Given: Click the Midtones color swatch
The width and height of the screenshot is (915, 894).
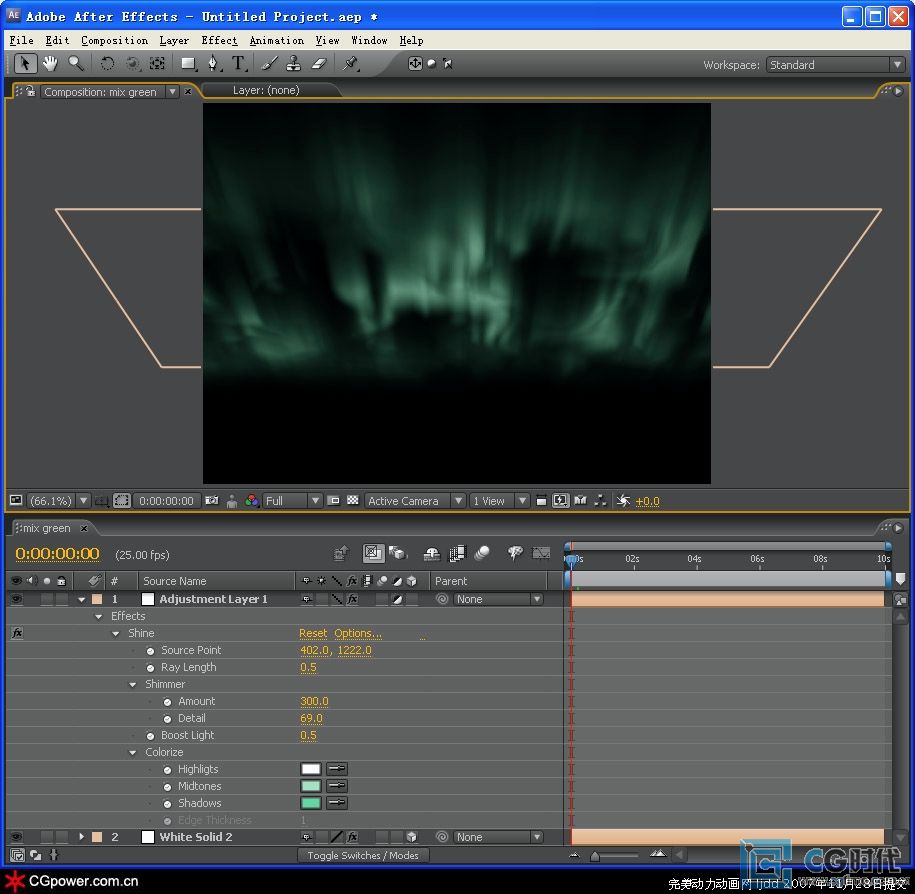Looking at the screenshot, I should coord(310,786).
